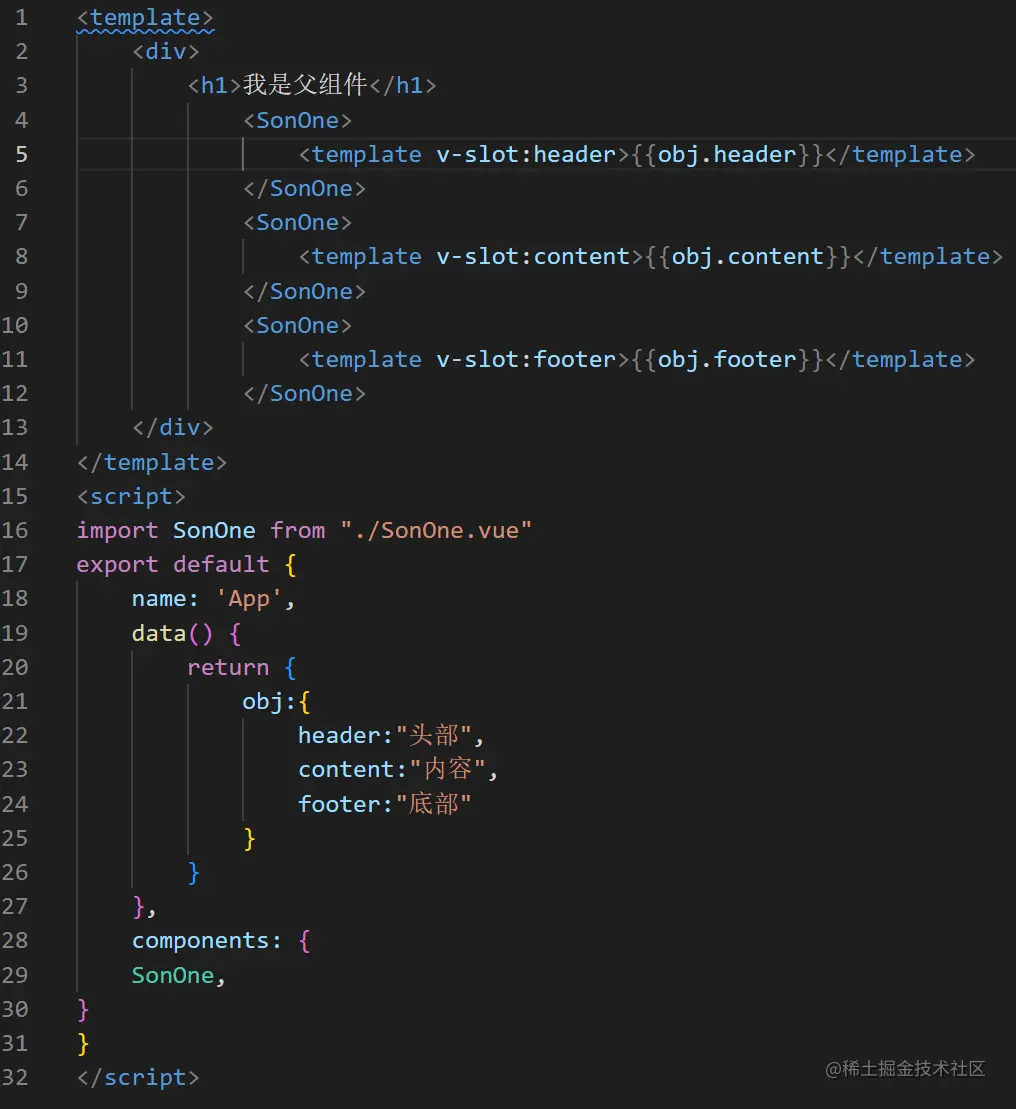1016x1109 pixels.
Task: Click the green SonOne on line 29
Action: click(173, 975)
